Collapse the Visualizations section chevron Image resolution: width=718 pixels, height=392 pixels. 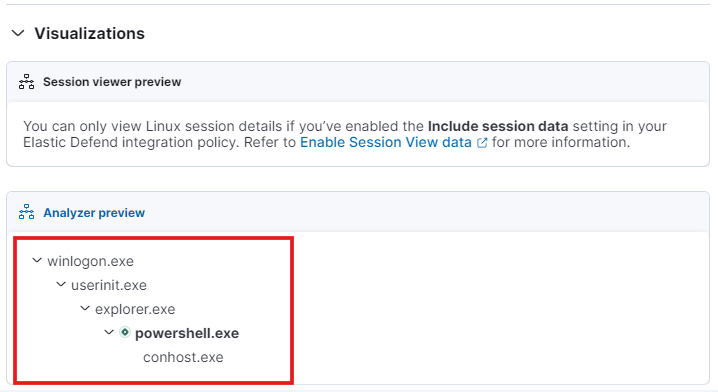[18, 33]
